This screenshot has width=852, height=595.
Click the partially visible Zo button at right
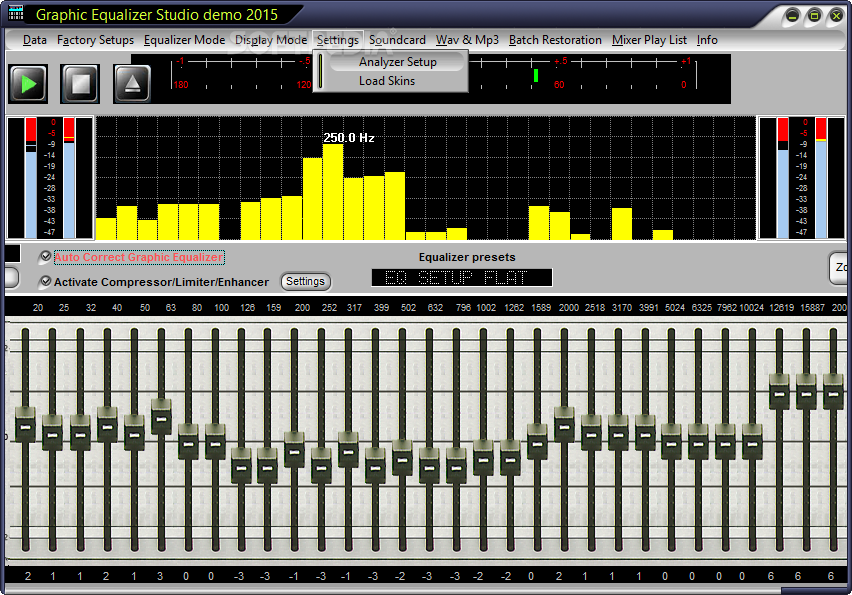point(840,267)
